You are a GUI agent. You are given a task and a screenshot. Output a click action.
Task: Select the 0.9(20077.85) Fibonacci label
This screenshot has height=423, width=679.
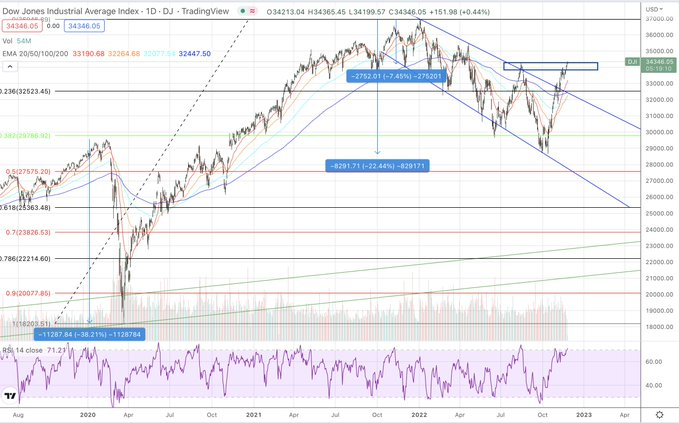[28, 293]
